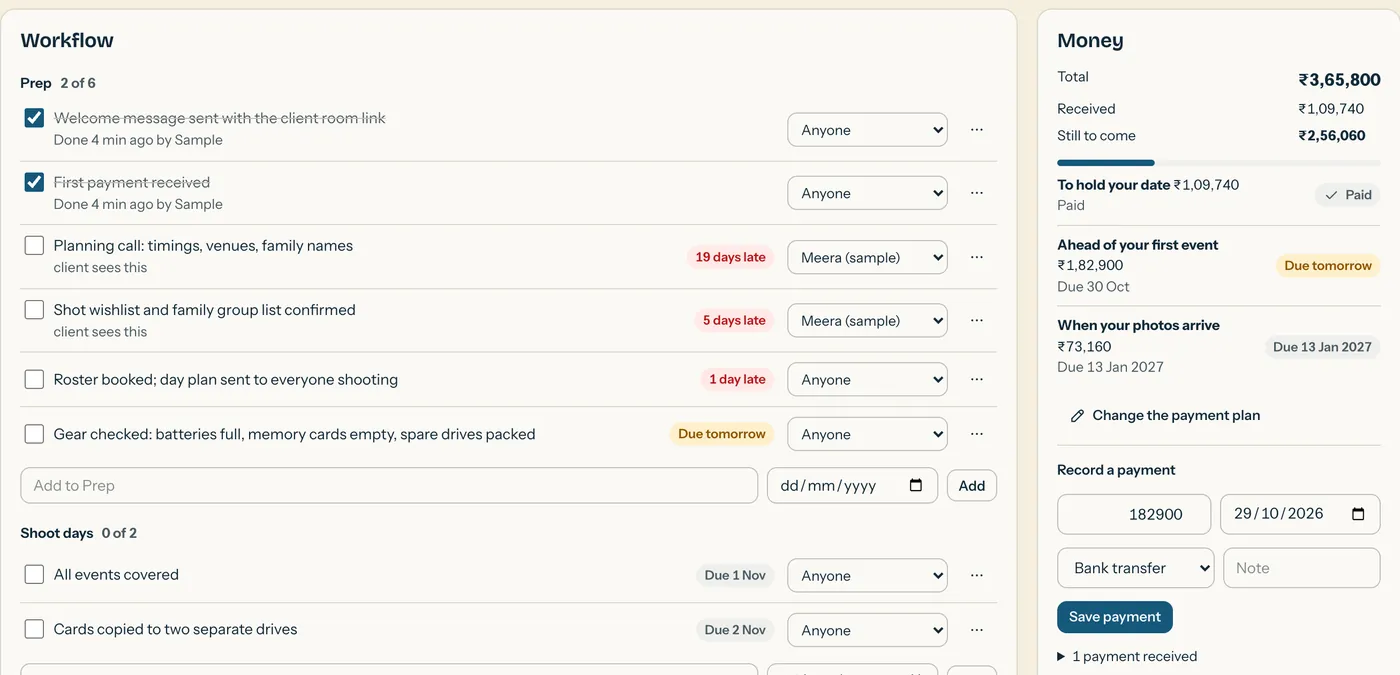Click the Due 13 Jan 2027 badge

[x=1322, y=347]
